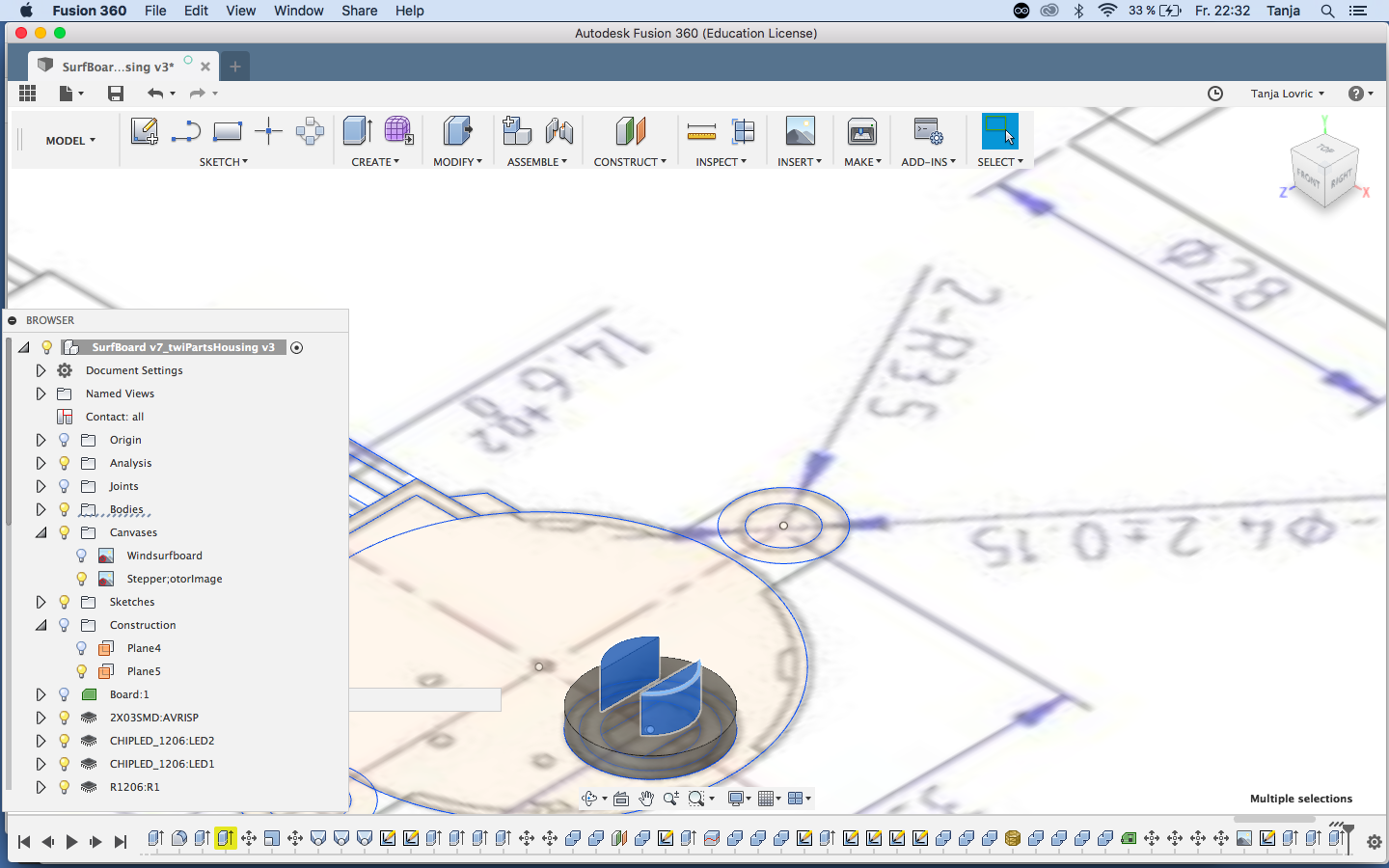The height and width of the screenshot is (868, 1389).
Task: Open the macOS Spotlight search icon
Action: click(x=1328, y=11)
